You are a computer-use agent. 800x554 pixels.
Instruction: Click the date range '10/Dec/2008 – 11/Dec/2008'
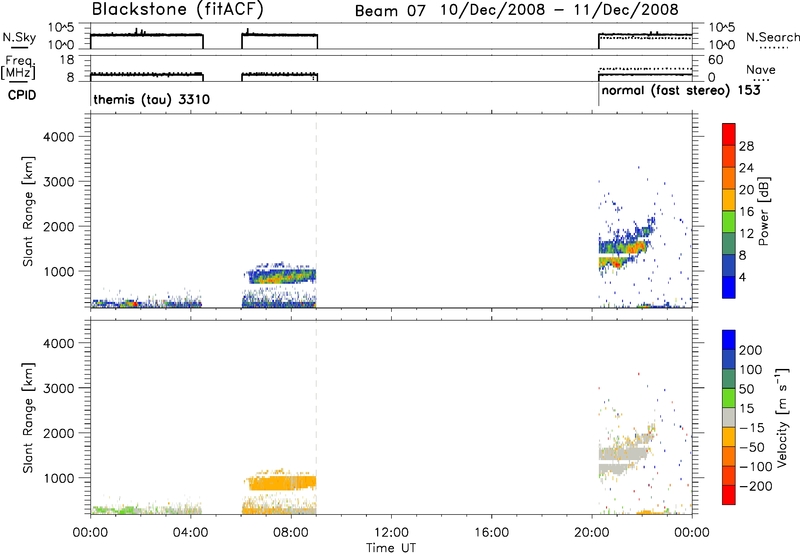(x=560, y=10)
